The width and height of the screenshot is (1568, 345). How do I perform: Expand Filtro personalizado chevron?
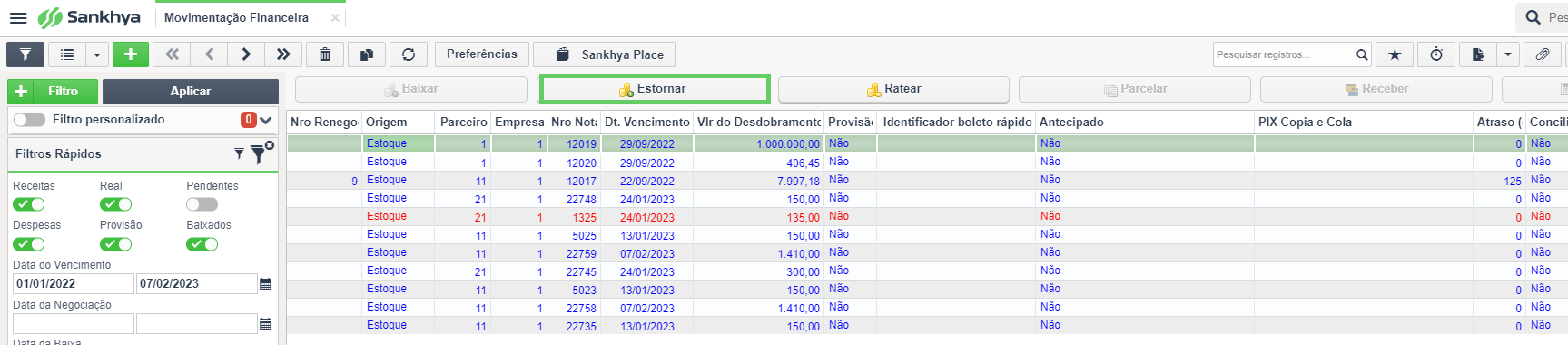pyautogui.click(x=266, y=120)
